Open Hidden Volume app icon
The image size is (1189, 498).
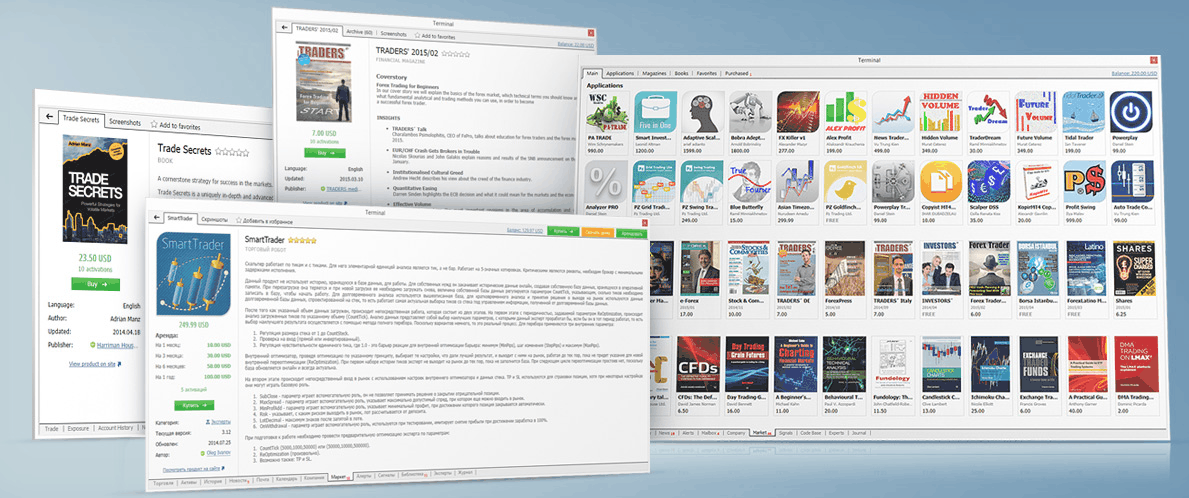940,112
